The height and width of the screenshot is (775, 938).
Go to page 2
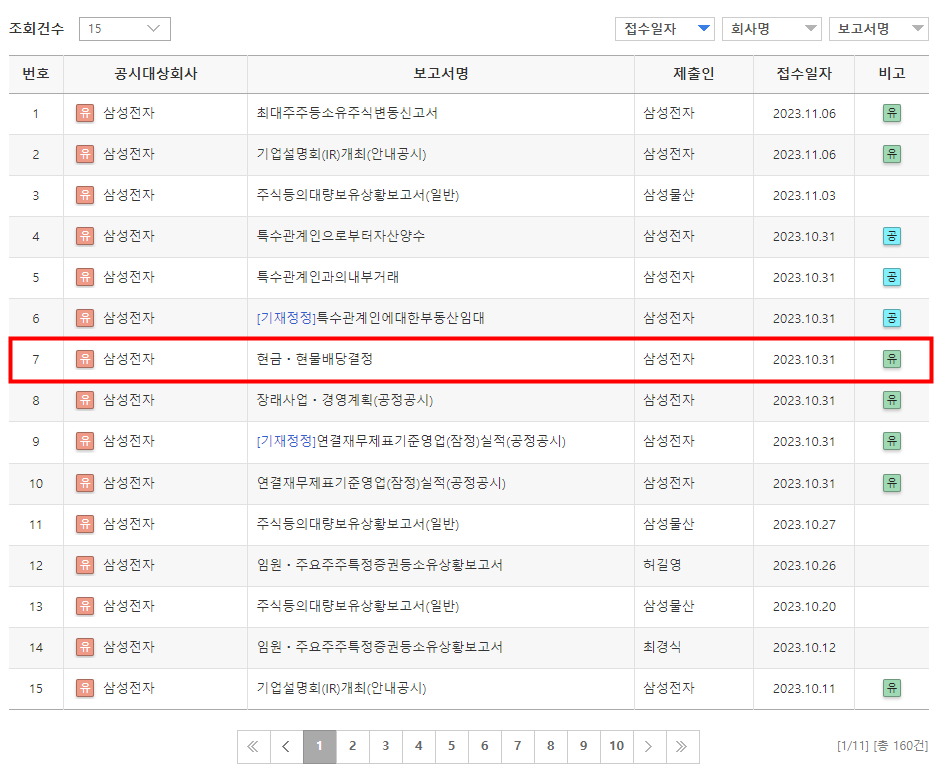coord(352,746)
